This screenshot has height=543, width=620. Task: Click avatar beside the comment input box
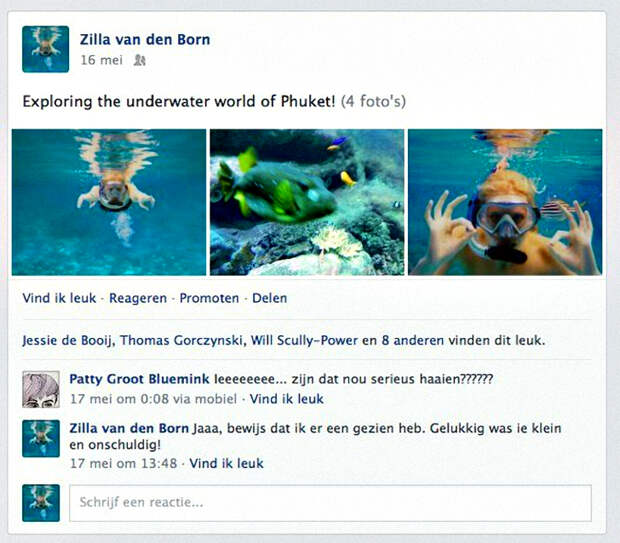(x=41, y=503)
